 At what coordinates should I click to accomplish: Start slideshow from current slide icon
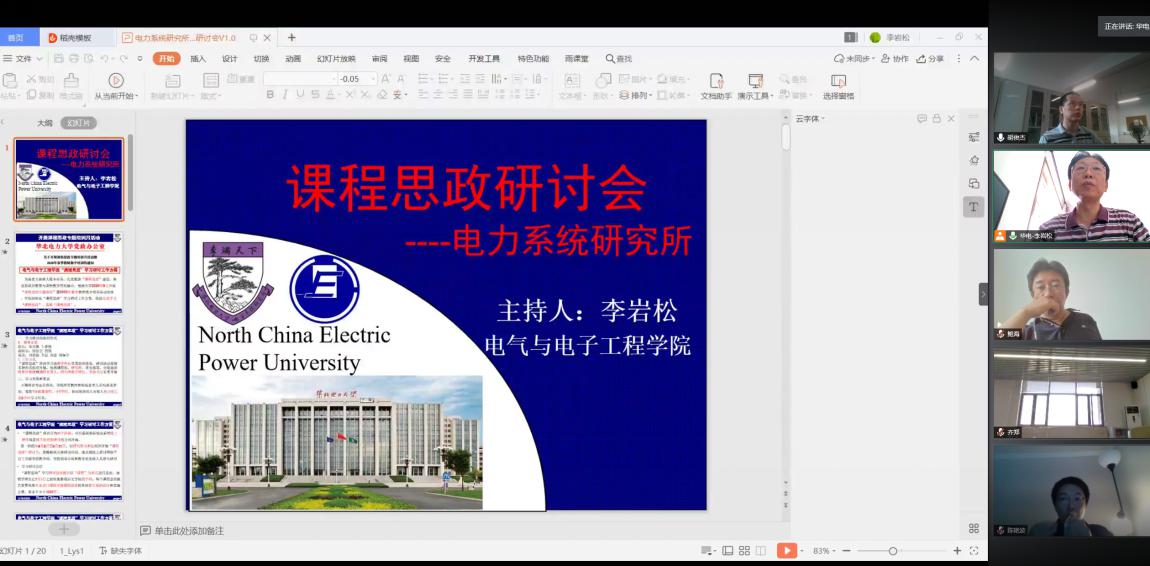click(x=116, y=81)
